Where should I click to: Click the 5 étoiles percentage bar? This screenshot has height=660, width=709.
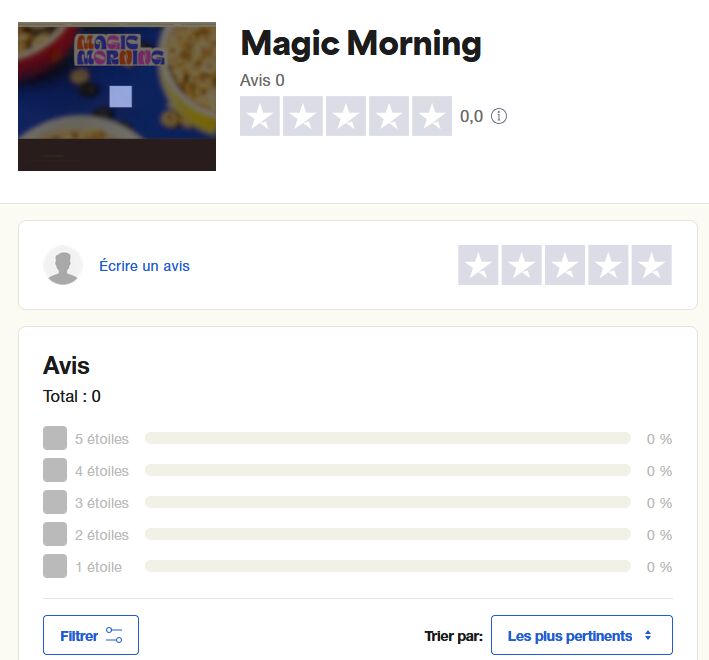388,438
